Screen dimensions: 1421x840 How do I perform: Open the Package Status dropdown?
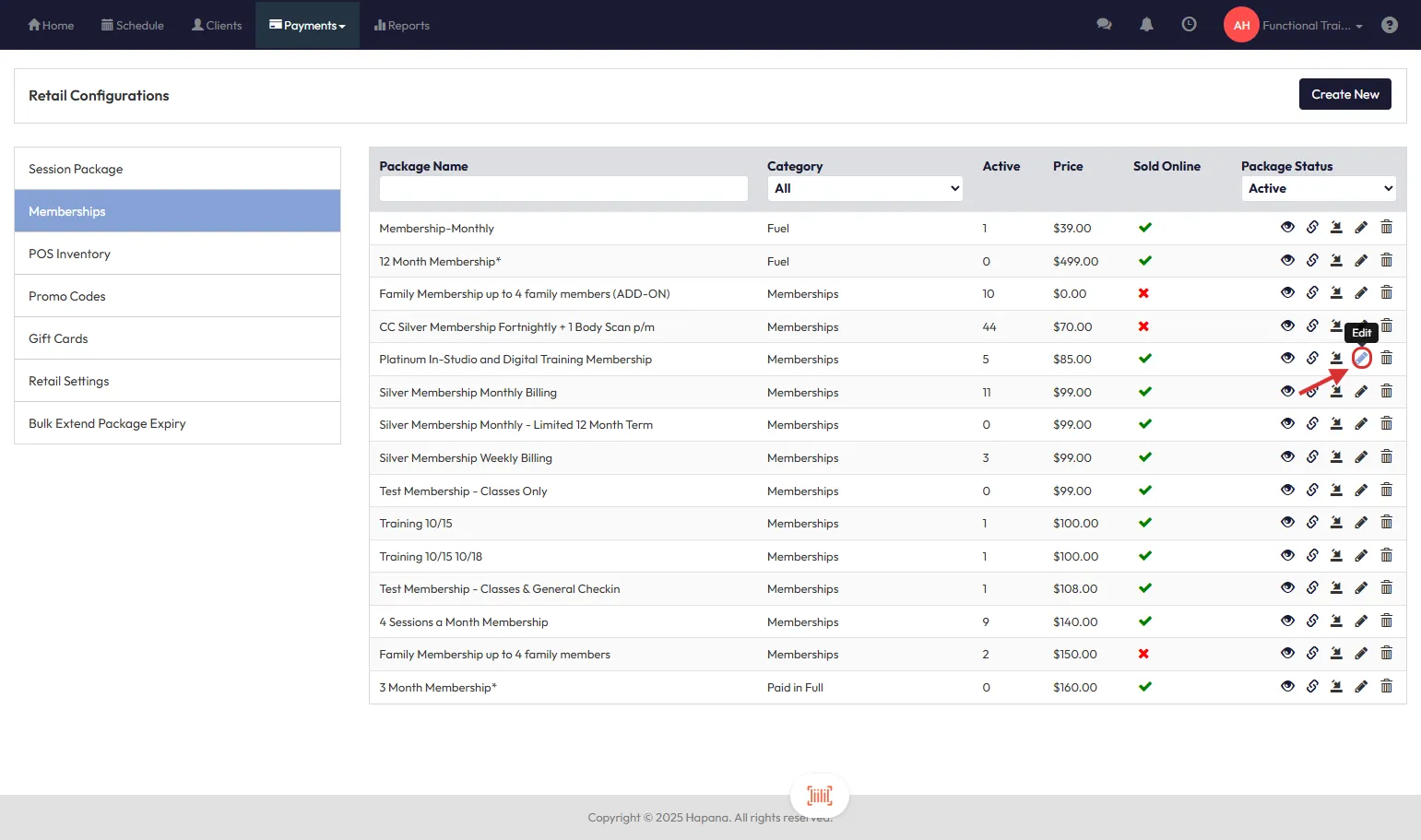coord(1318,188)
